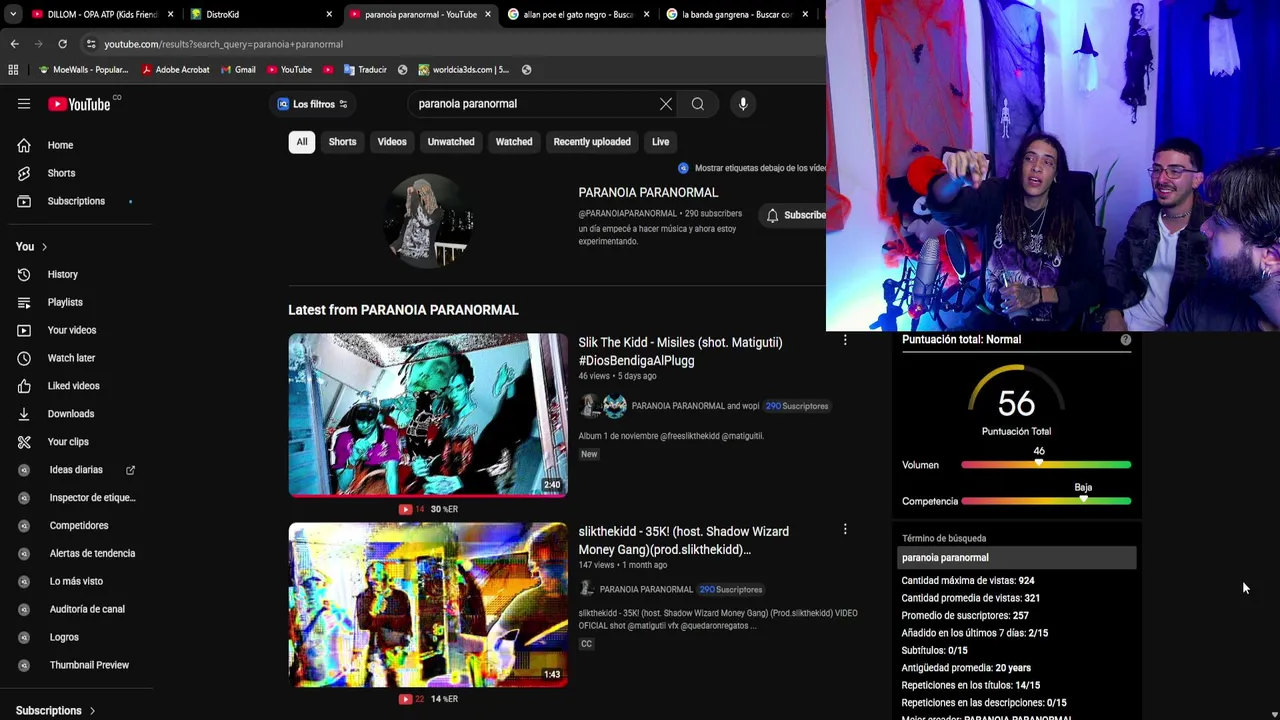Image resolution: width=1280 pixels, height=720 pixels.
Task: Click the Volumen score slider bar
Action: tap(1046, 465)
